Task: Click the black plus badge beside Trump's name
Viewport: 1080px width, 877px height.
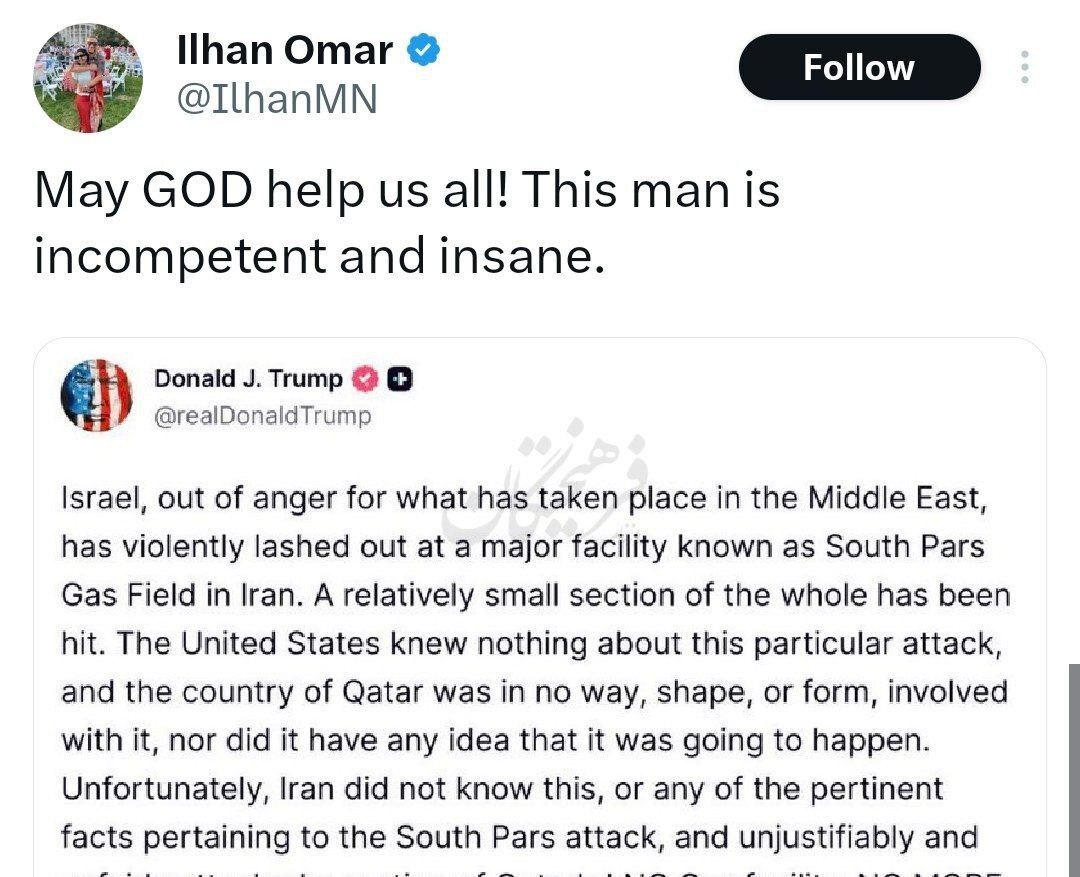Action: coord(400,379)
